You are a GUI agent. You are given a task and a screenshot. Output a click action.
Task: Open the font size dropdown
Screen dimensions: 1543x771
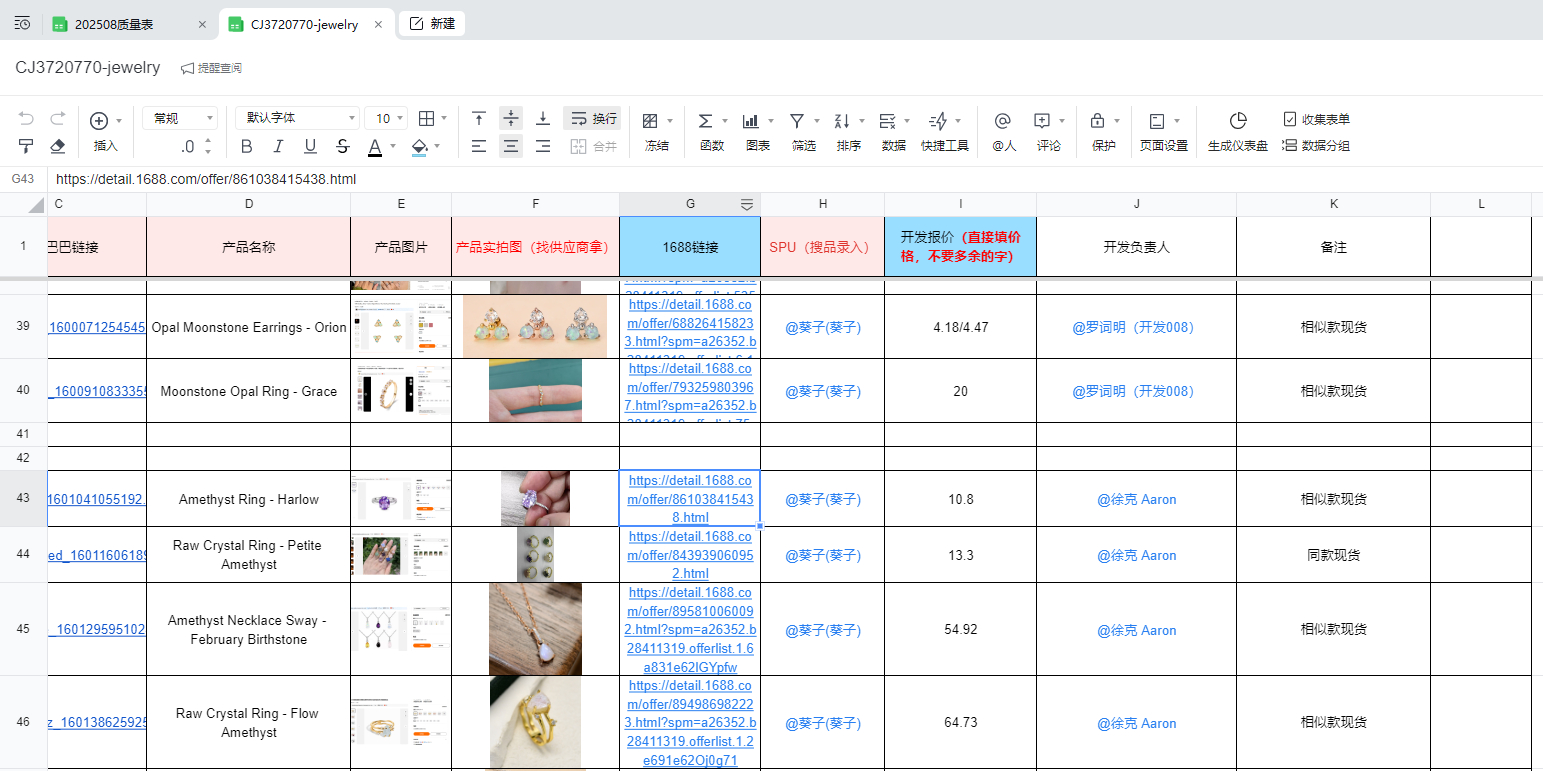(x=386, y=118)
